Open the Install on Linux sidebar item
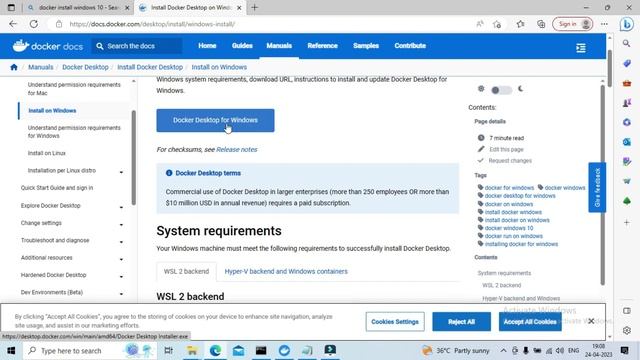This screenshot has height=360, width=640. (47, 153)
